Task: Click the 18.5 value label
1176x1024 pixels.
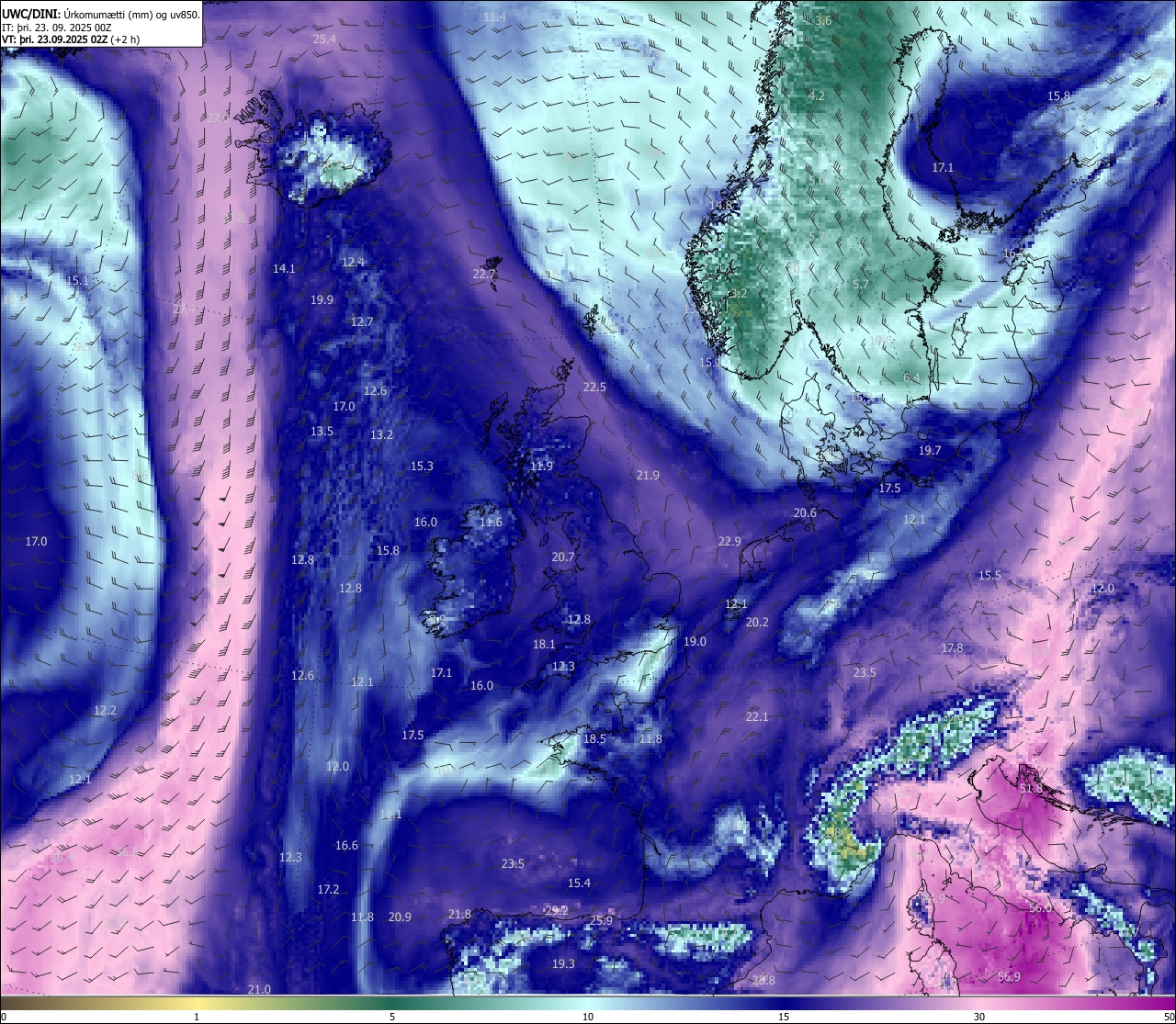Action: [594, 738]
